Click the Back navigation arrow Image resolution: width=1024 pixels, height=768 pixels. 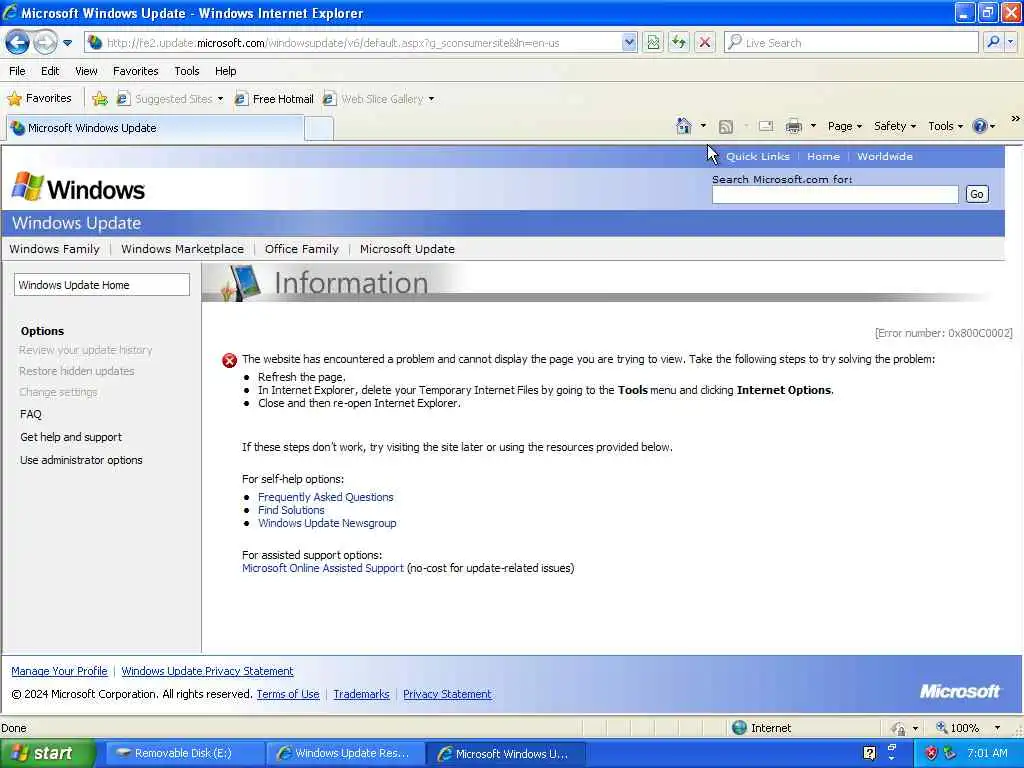(17, 43)
